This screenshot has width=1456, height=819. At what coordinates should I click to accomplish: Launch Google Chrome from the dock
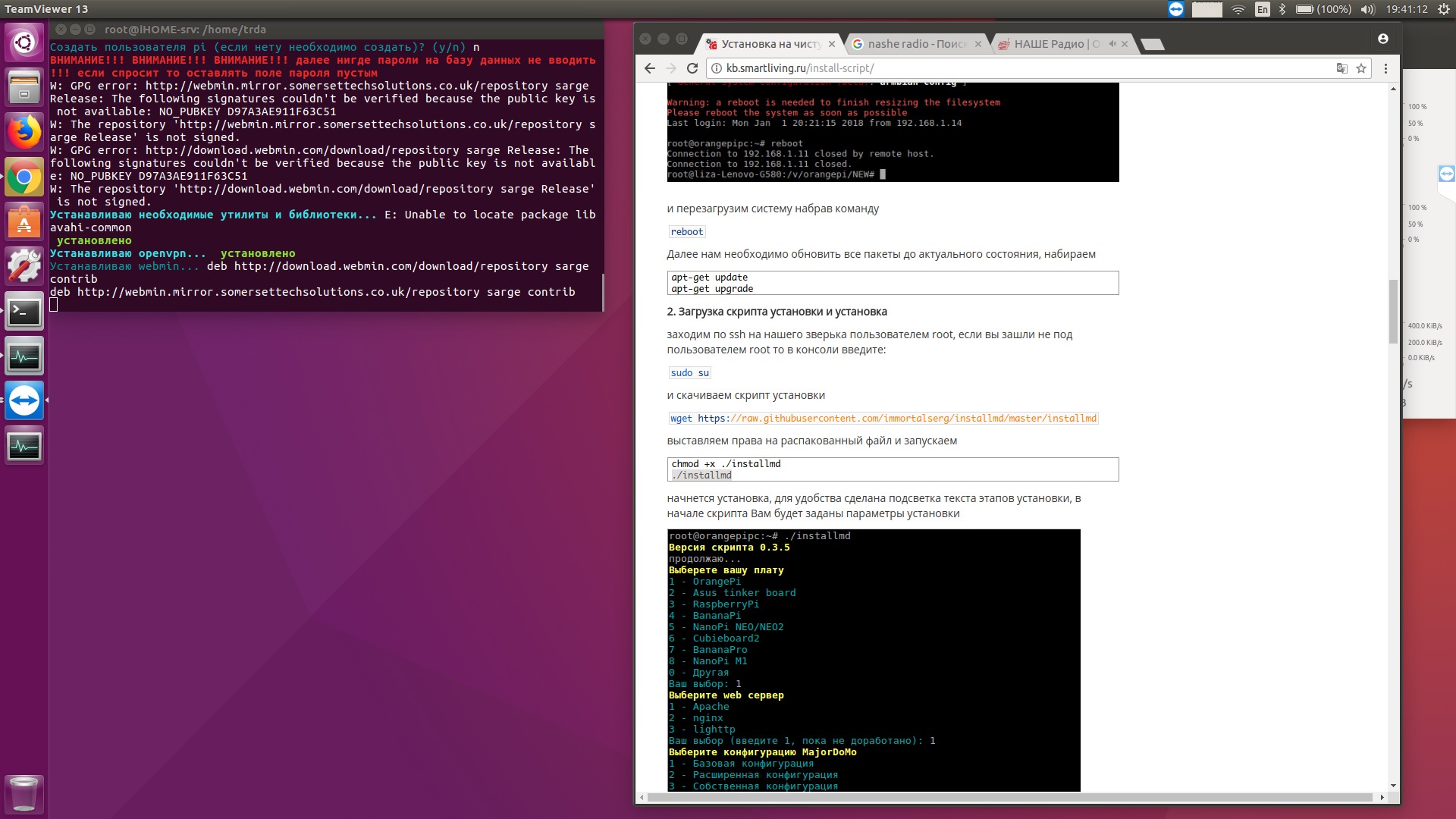click(24, 177)
